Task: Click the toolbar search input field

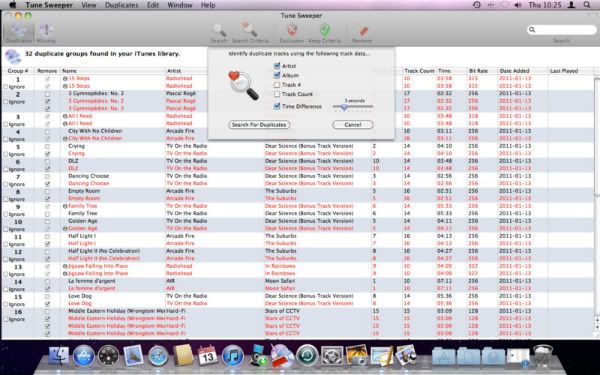Action: [x=561, y=29]
